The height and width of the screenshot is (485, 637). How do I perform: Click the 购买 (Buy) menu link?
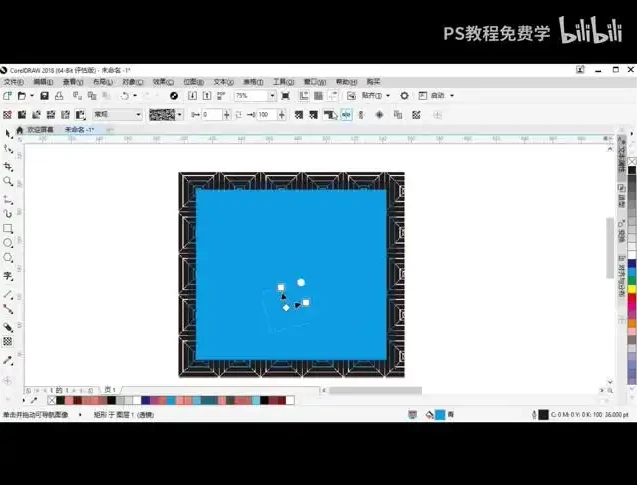pyautogui.click(x=373, y=81)
